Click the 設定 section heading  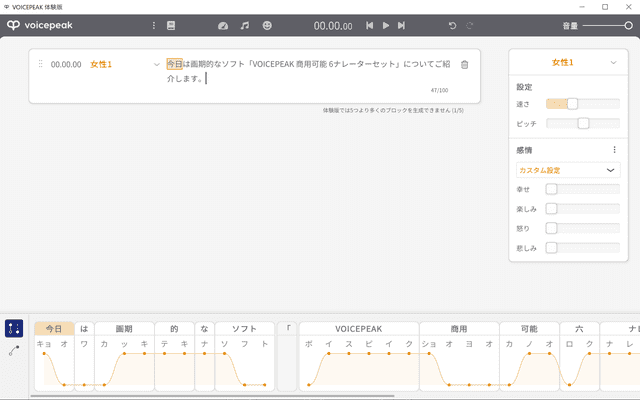click(x=524, y=87)
